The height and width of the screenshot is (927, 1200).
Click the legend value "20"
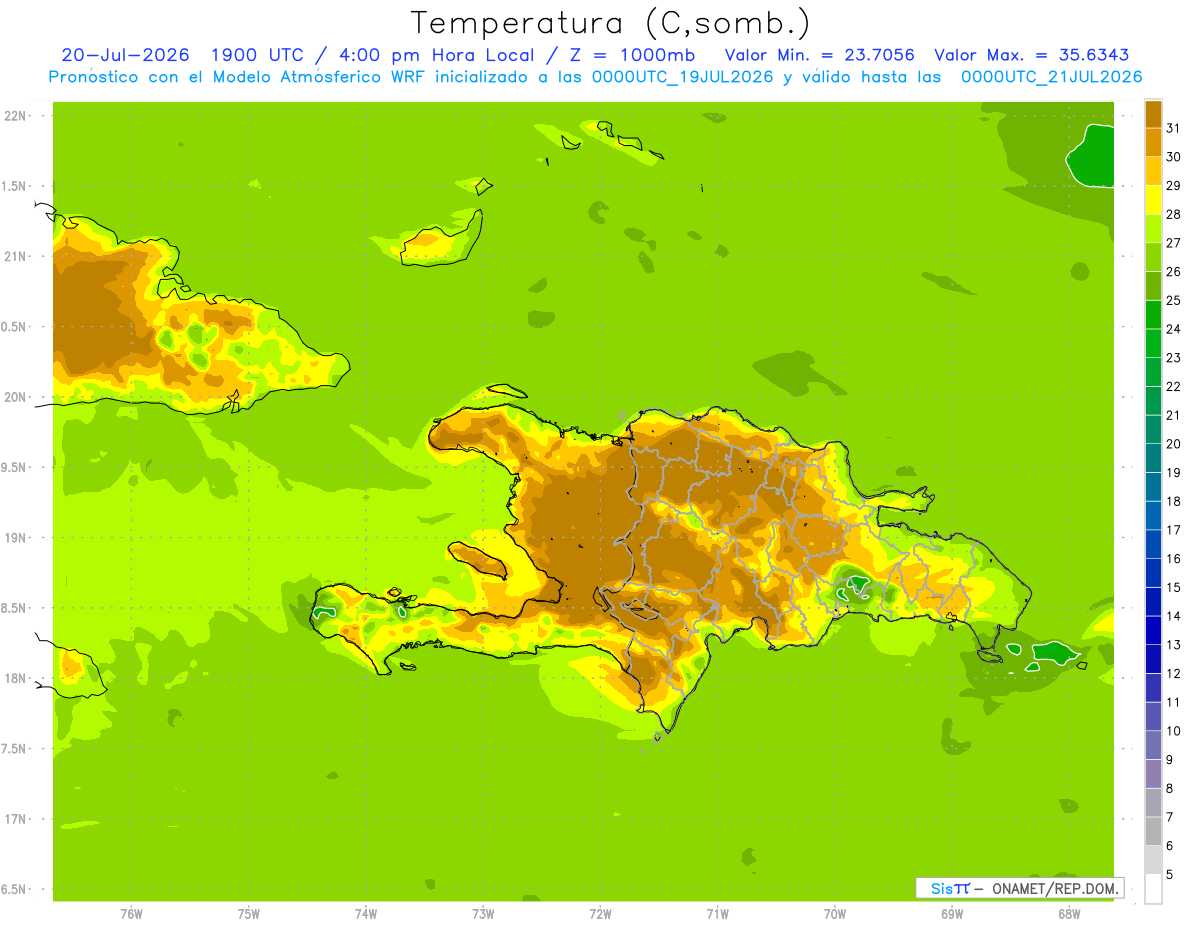click(x=1173, y=444)
